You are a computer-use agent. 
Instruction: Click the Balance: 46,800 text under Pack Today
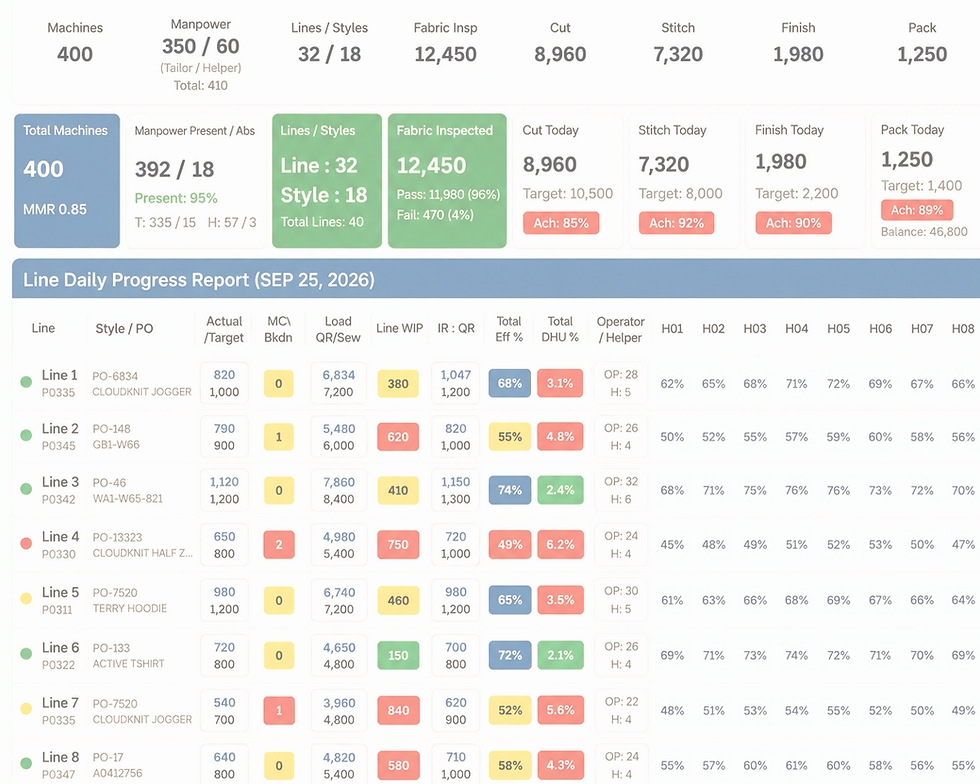click(x=924, y=232)
